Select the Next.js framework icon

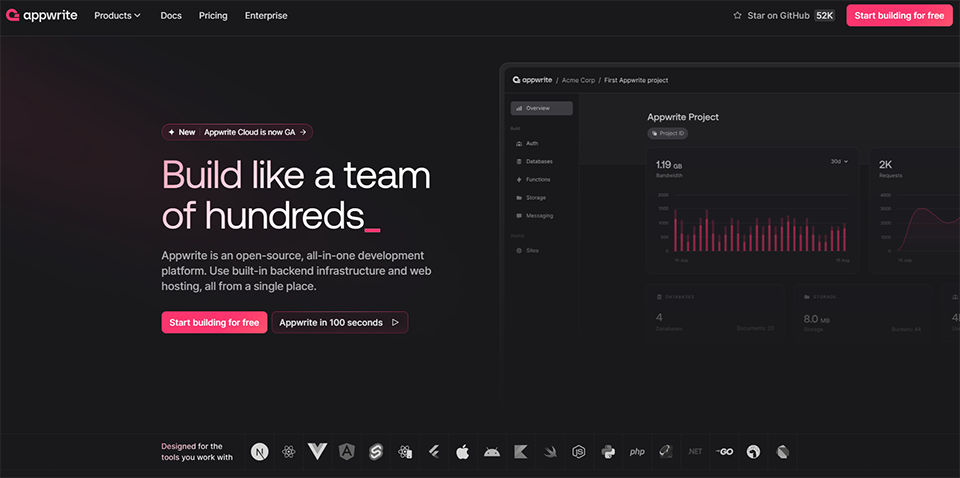(260, 452)
